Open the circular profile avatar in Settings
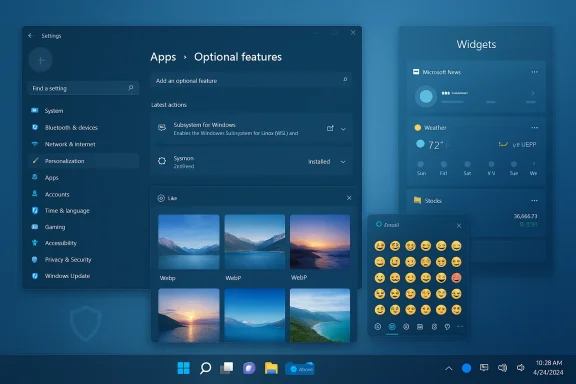This screenshot has width=576, height=384. point(40,60)
